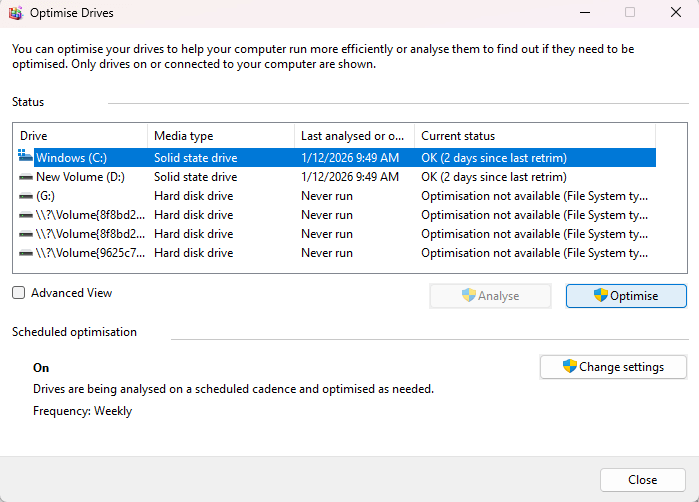Click the shield icon on Analyse button

point(469,296)
